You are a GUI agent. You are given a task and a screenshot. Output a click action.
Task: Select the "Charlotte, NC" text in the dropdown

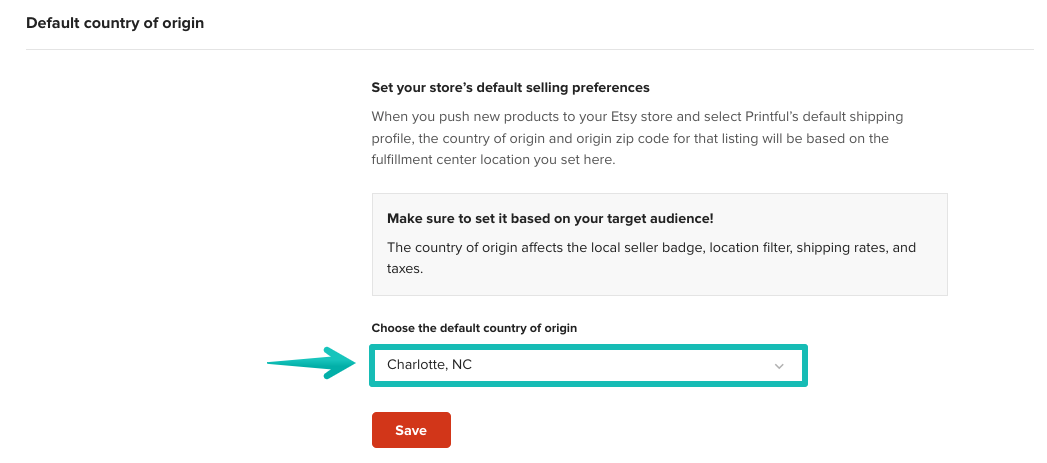[x=430, y=365]
